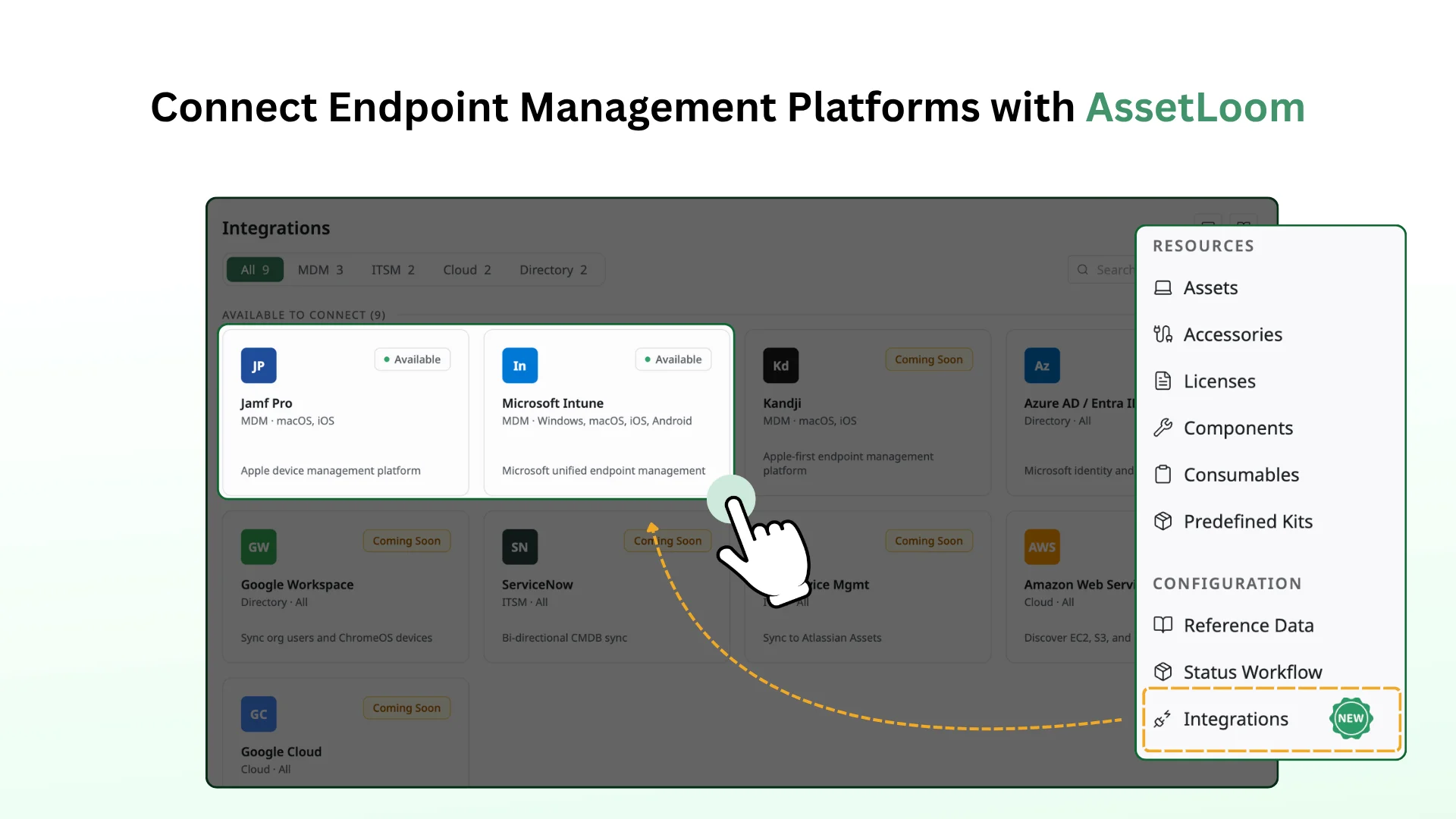Switch to the MDM 3 tab
This screenshot has height=819, width=1456.
pos(320,270)
